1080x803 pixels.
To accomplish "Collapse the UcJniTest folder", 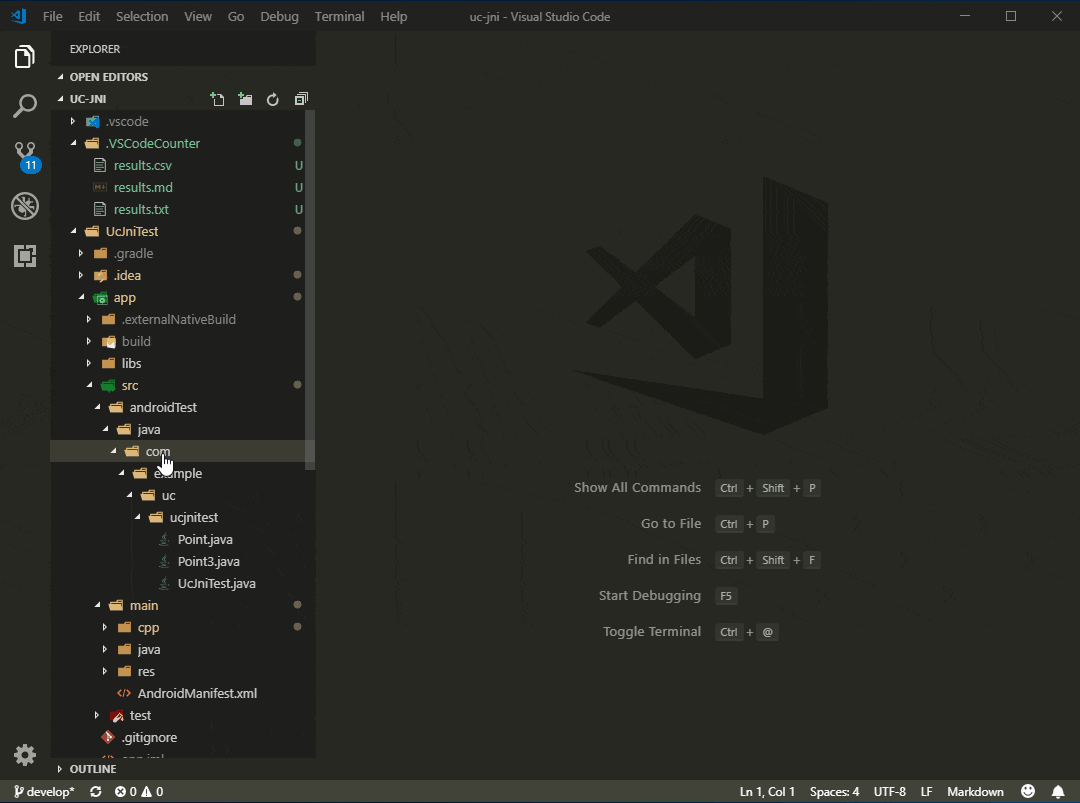I will click(x=183, y=231).
